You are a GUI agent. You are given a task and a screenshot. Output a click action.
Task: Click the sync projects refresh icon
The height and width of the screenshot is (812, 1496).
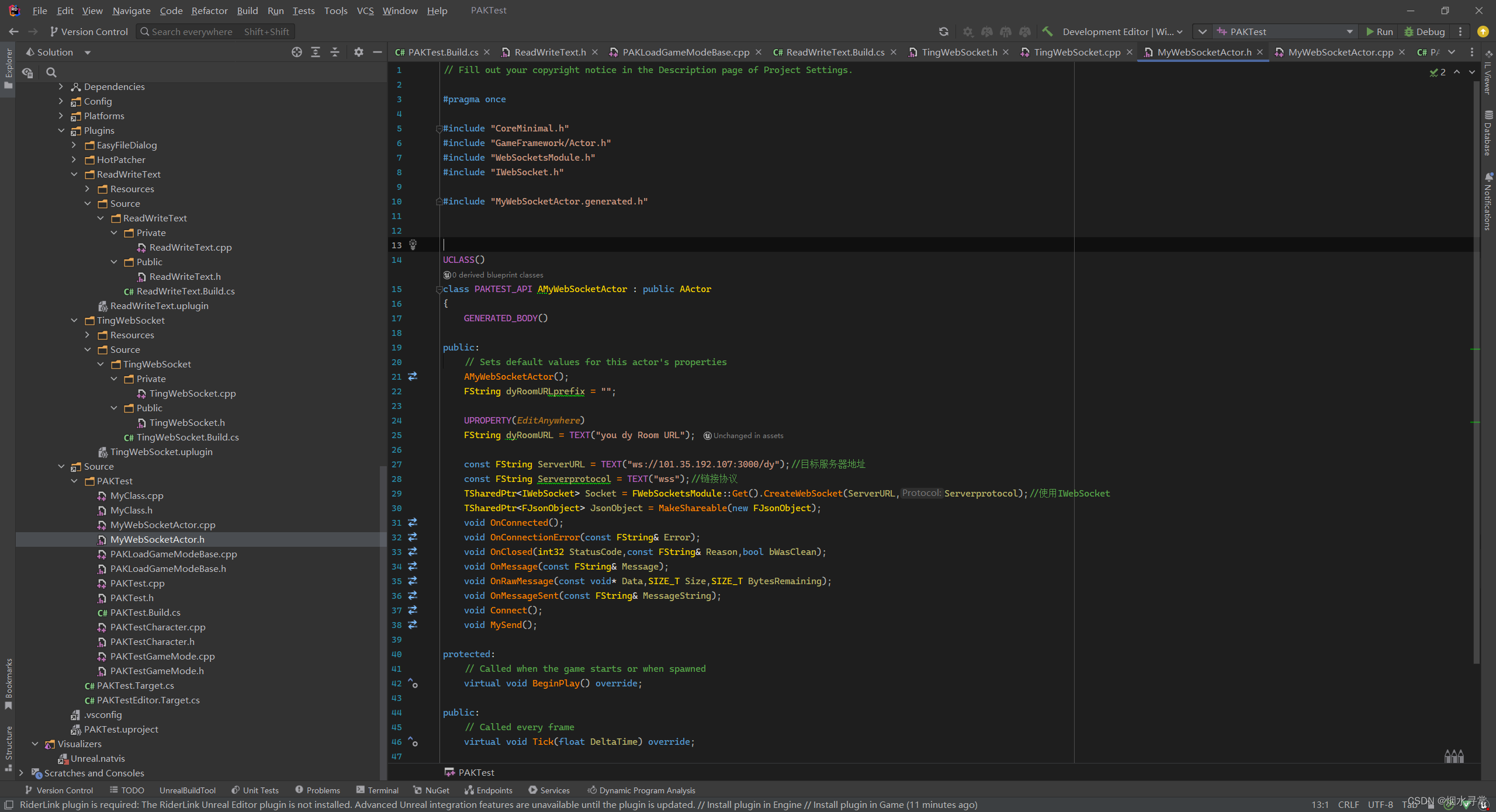coord(945,32)
